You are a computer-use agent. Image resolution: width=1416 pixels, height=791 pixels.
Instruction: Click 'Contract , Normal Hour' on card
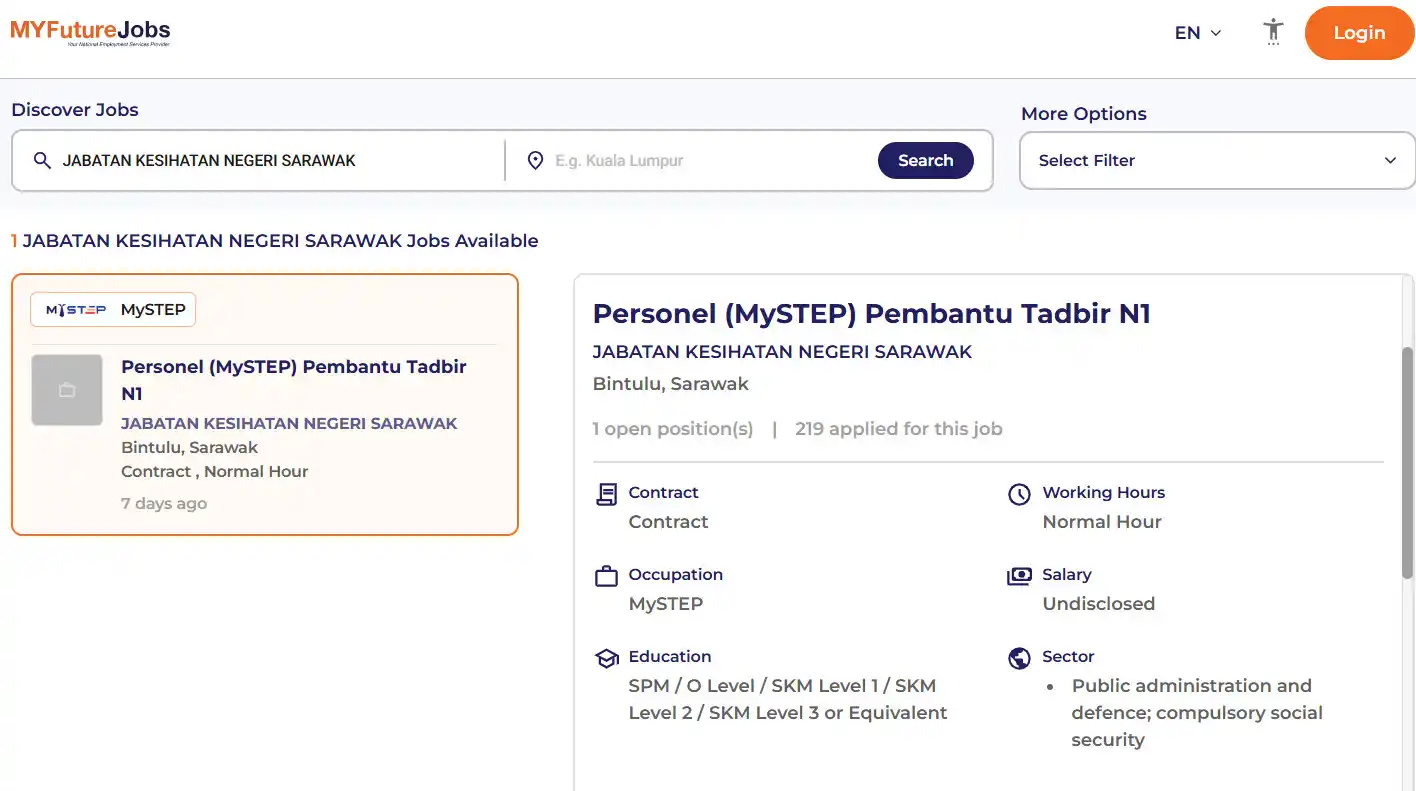point(214,471)
